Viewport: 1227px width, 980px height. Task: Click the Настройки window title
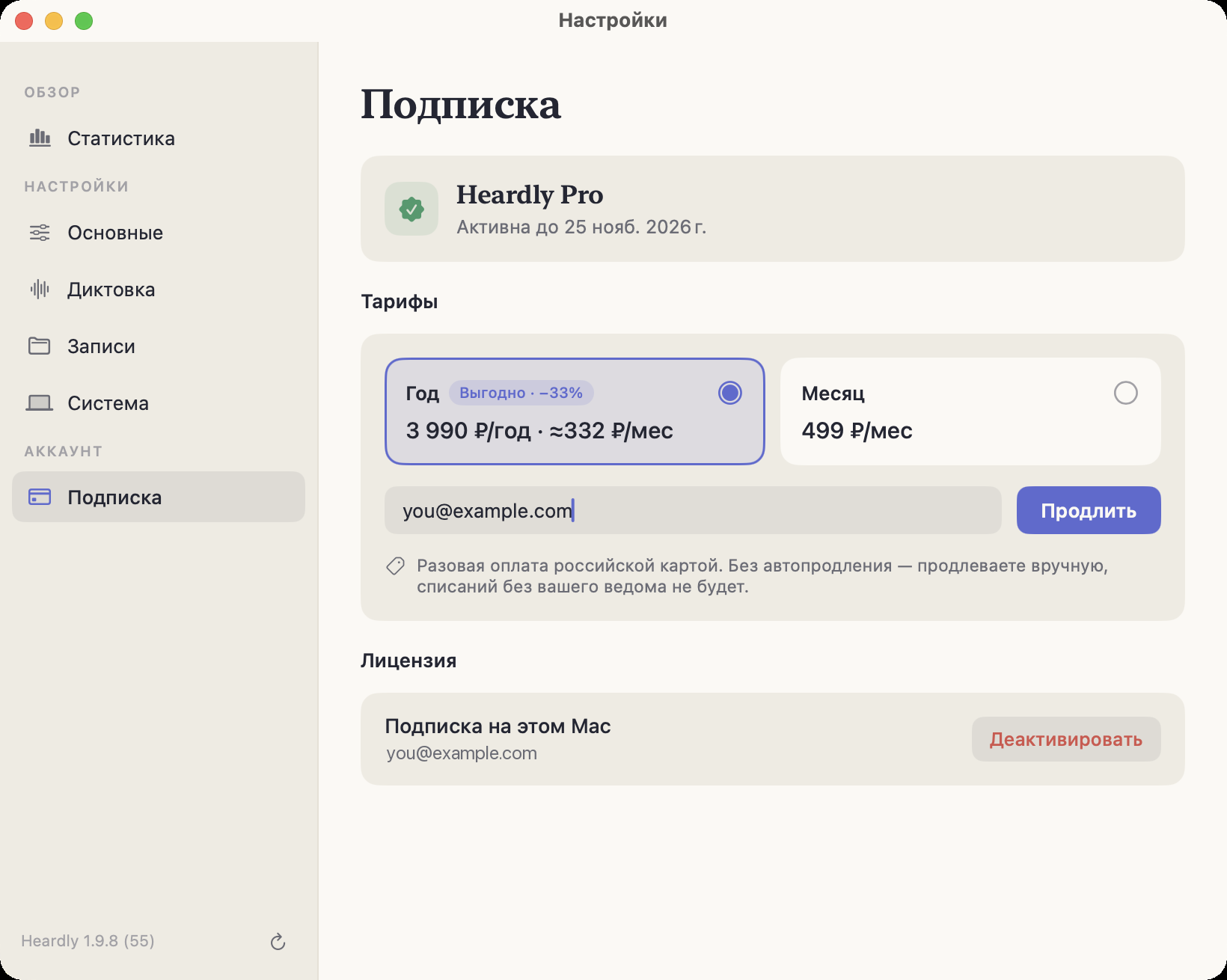613,20
